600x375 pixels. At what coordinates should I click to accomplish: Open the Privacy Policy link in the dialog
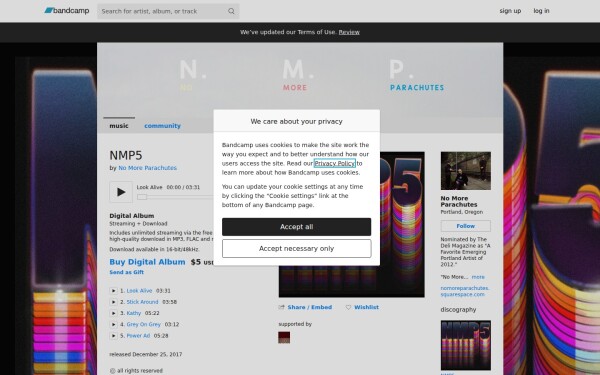(334, 163)
